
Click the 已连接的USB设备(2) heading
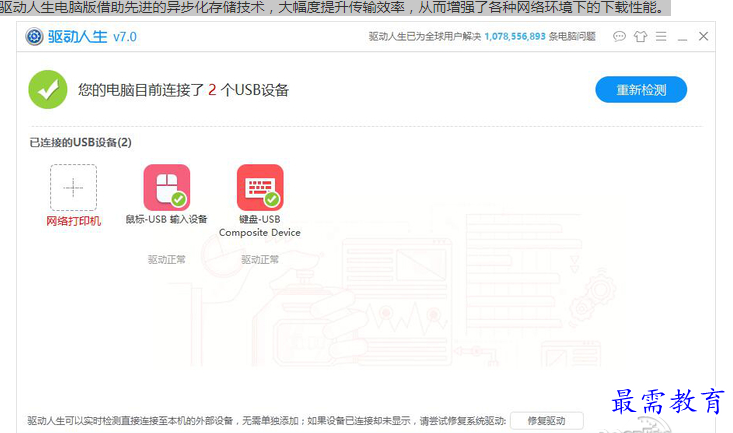click(80, 142)
